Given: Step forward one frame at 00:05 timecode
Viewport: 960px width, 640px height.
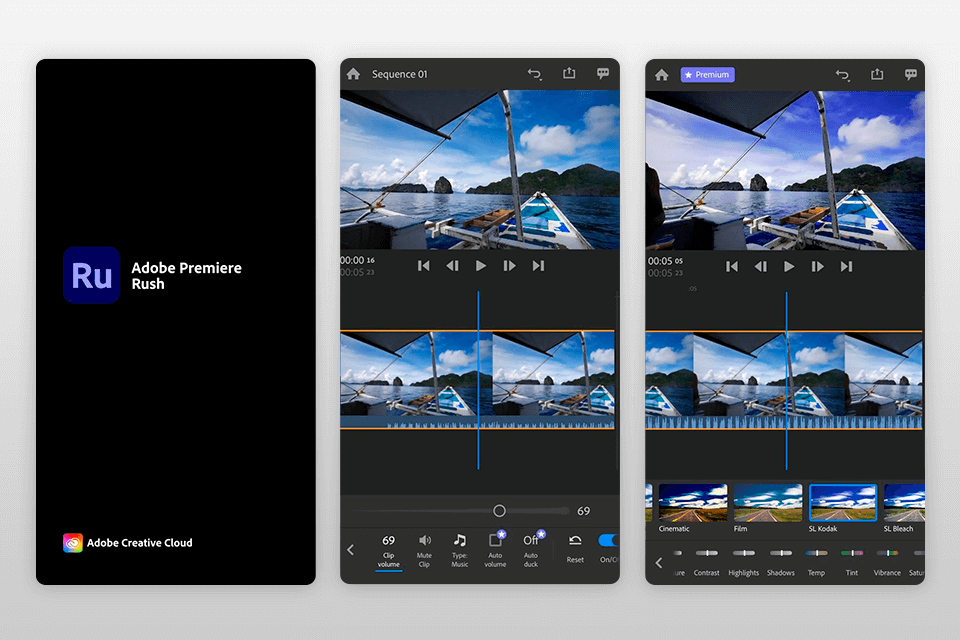Looking at the screenshot, I should click(x=817, y=266).
